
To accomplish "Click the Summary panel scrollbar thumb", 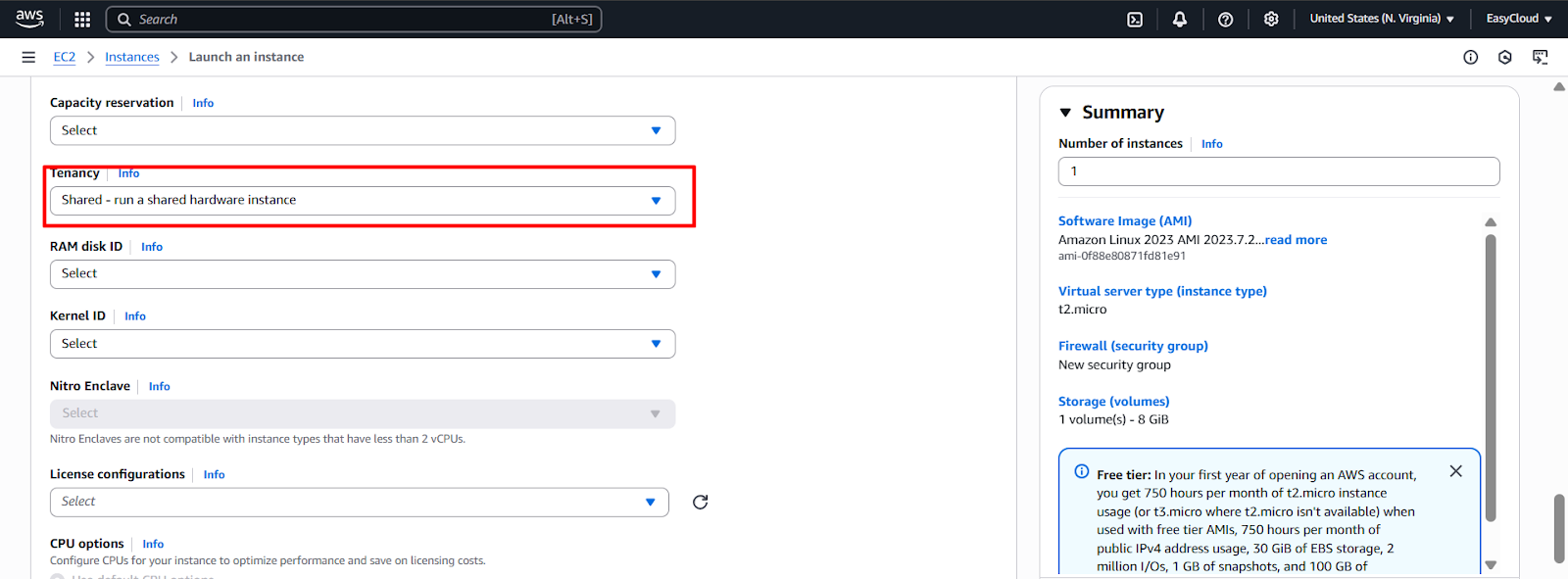I will click(x=1491, y=377).
